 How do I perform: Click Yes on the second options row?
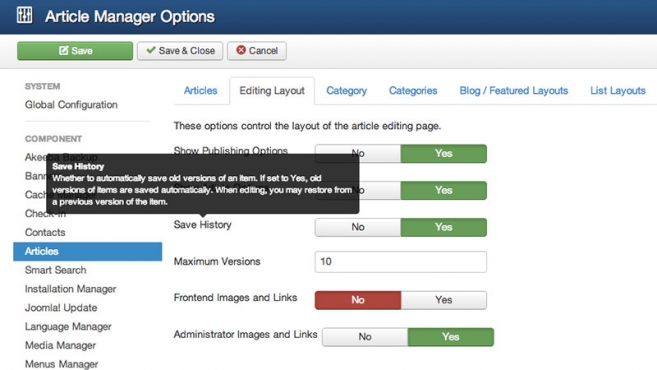444,190
